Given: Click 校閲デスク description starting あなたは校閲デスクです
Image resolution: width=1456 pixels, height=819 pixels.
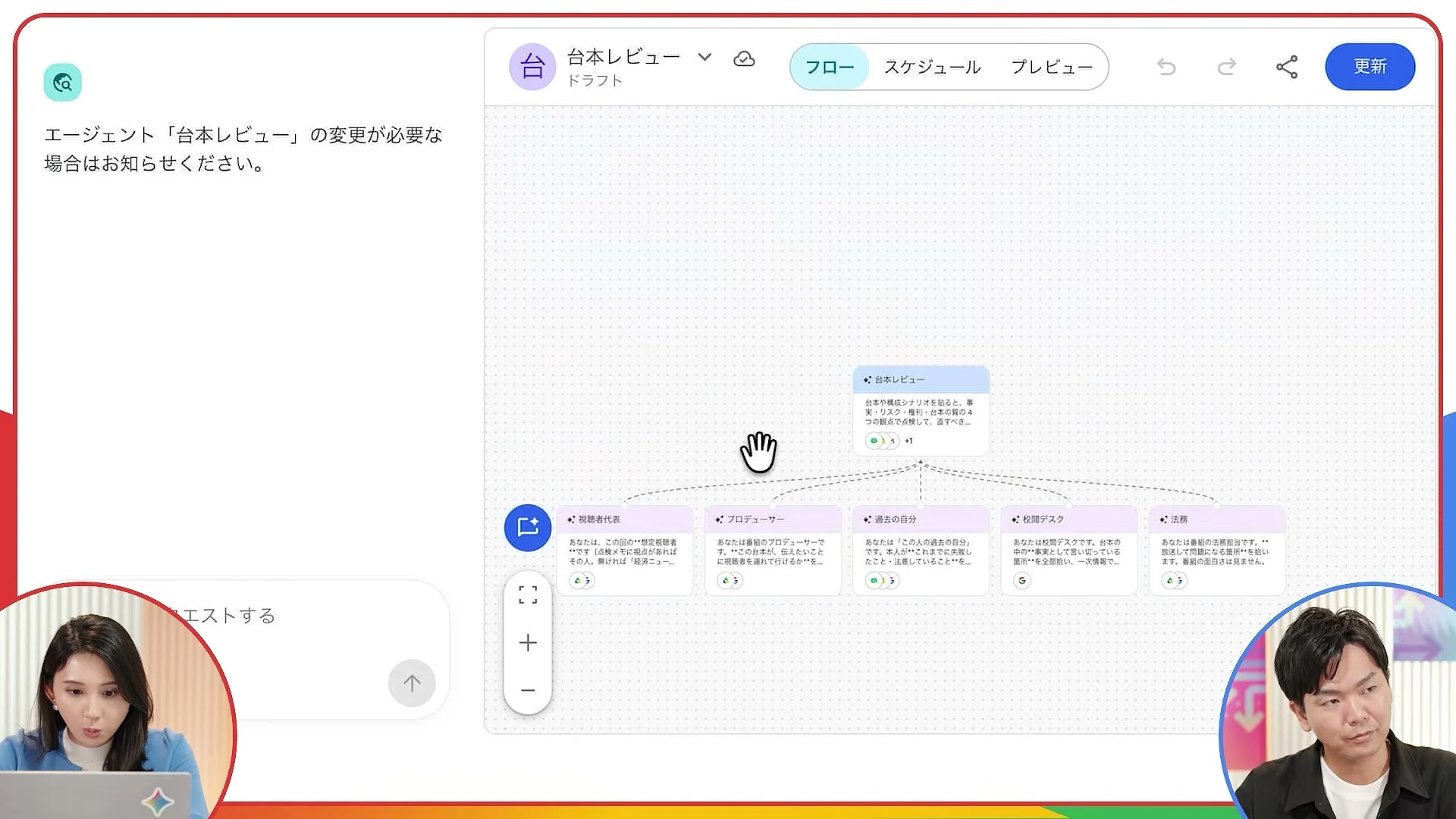Looking at the screenshot, I should [x=1067, y=552].
